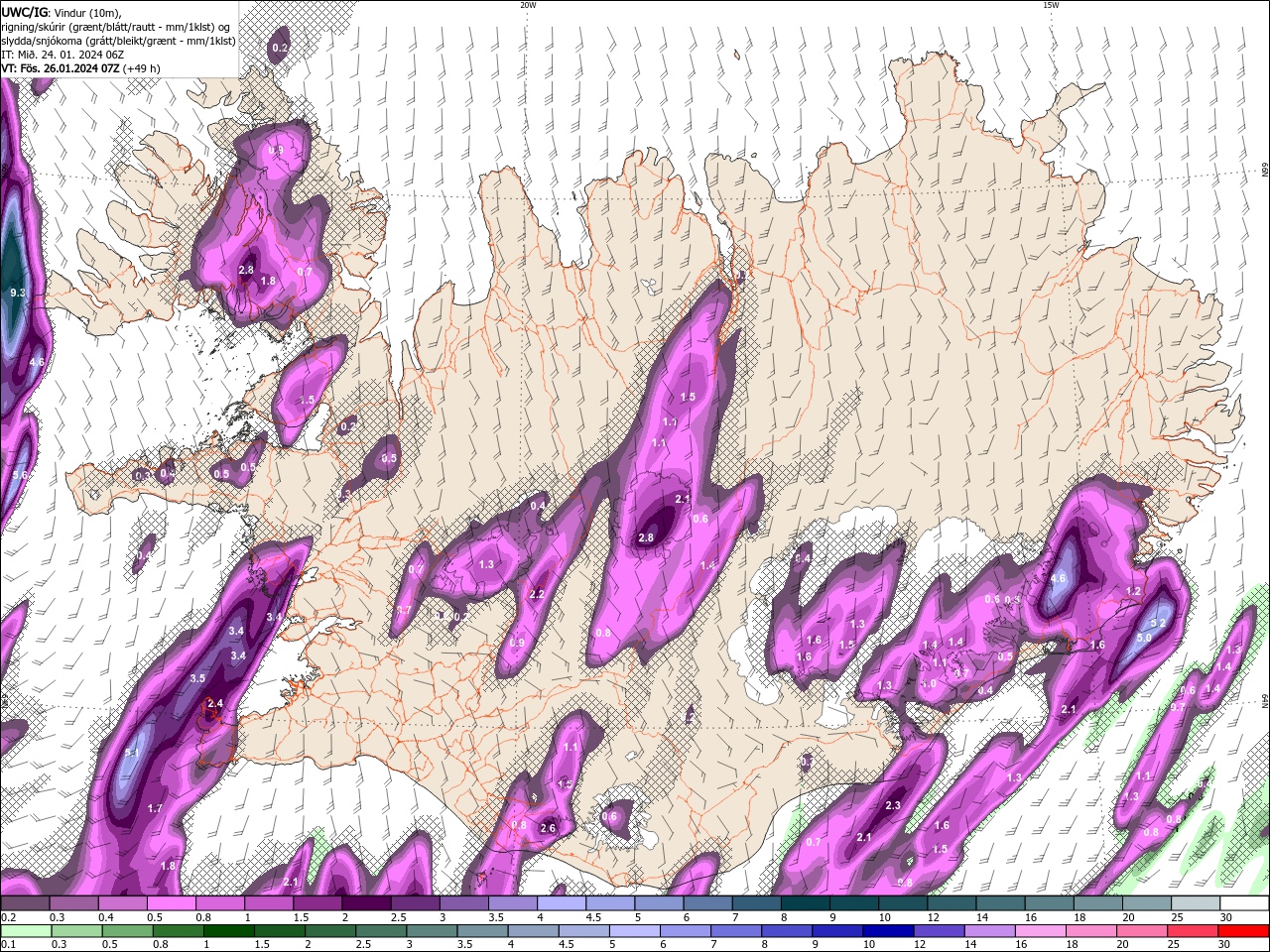The height and width of the screenshot is (952, 1270).
Task: Click the violet 12 swatch in rain scale
Action: [938, 931]
